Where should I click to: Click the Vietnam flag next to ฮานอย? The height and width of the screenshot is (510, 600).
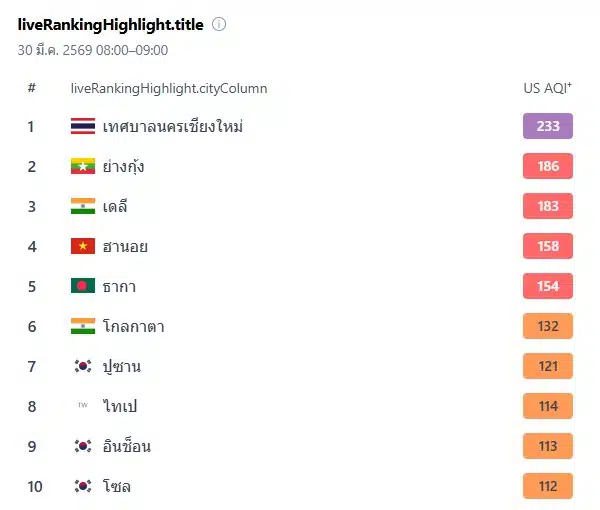coord(83,247)
